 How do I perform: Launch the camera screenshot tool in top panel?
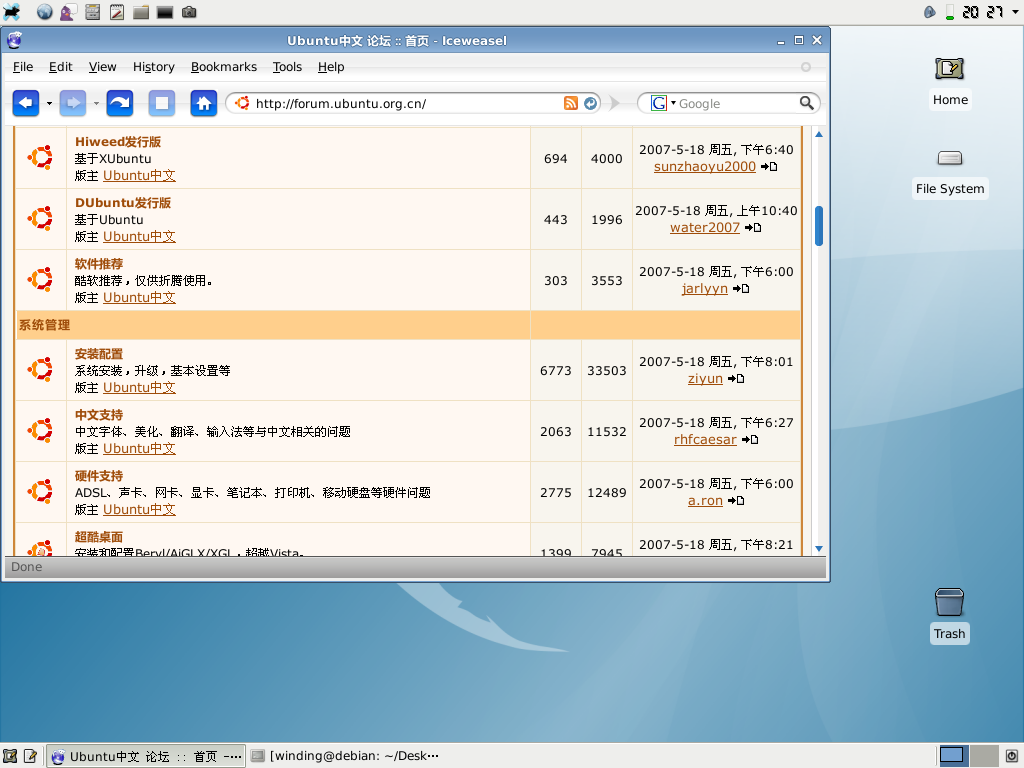tap(189, 12)
